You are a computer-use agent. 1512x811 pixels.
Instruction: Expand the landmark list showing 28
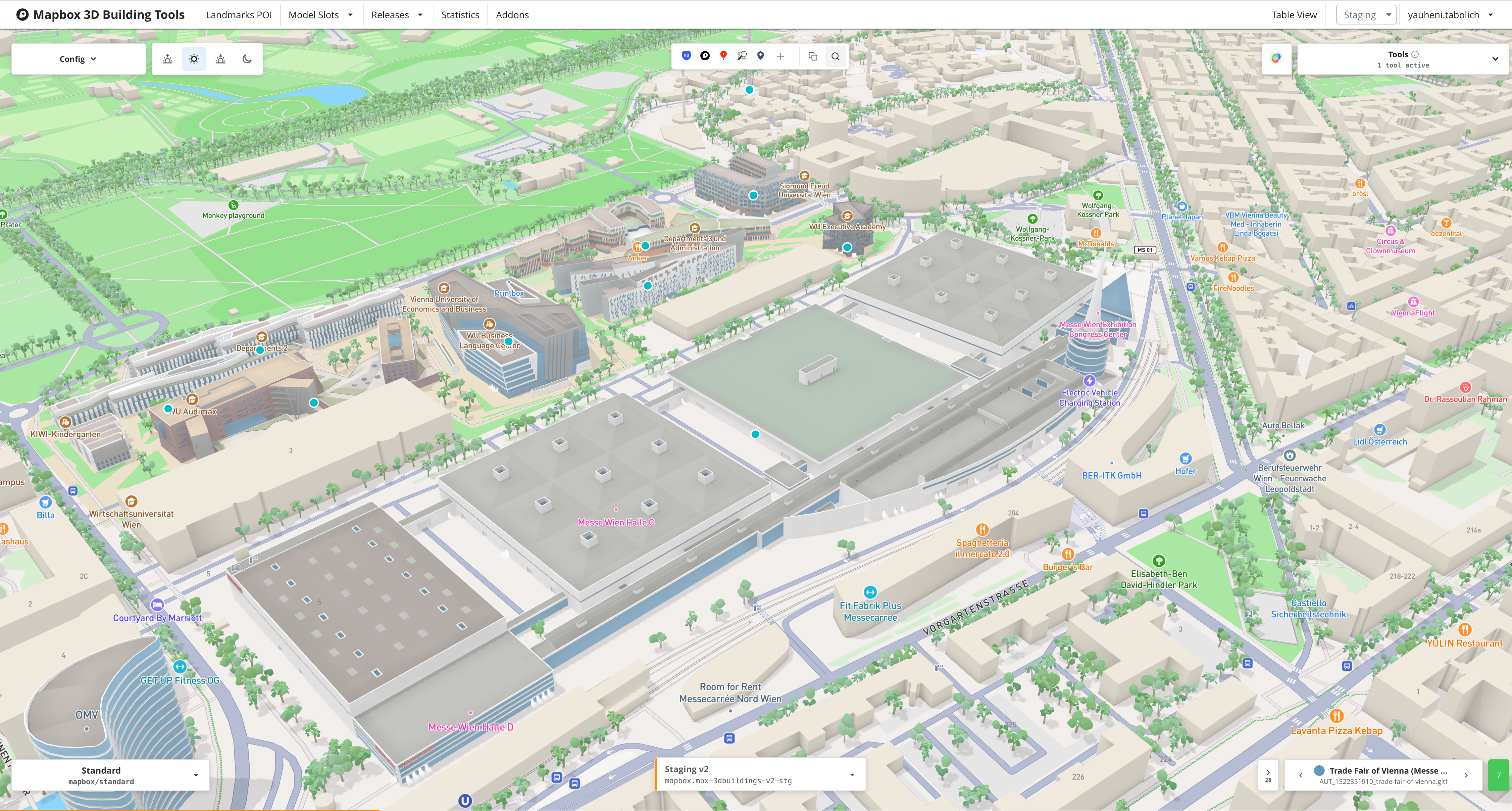tap(1268, 775)
